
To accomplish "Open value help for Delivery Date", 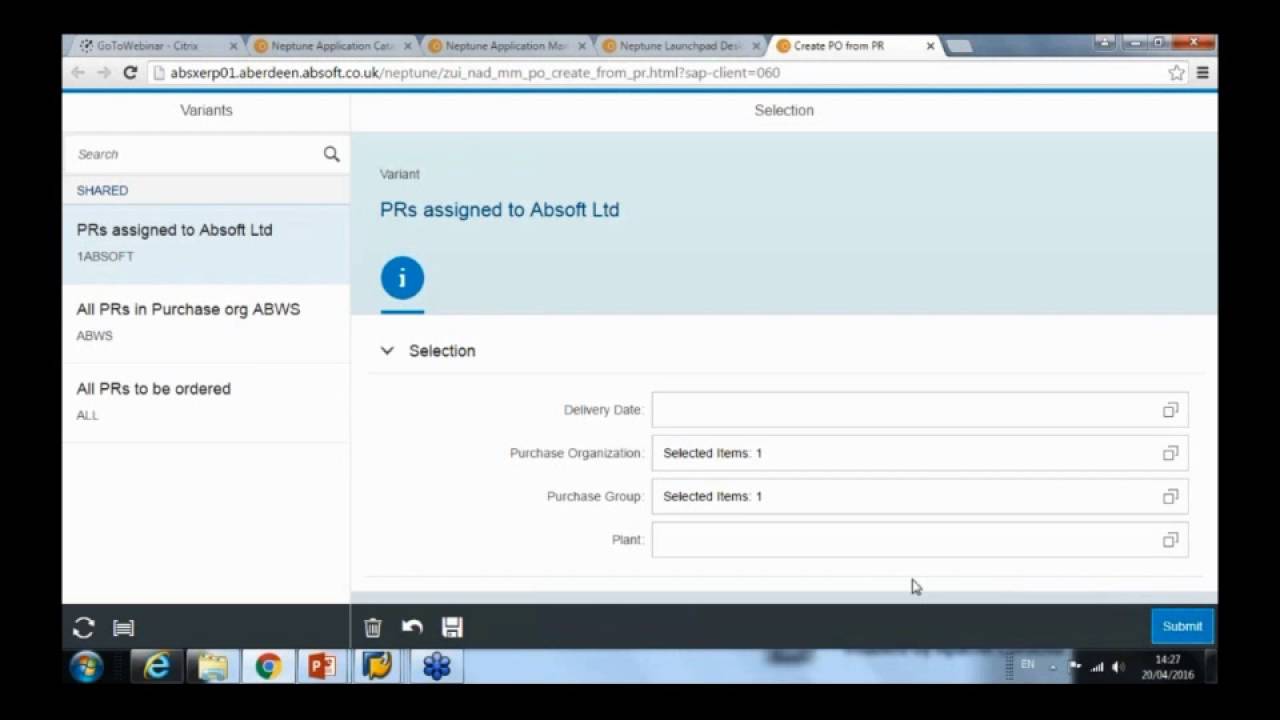I will (1170, 410).
